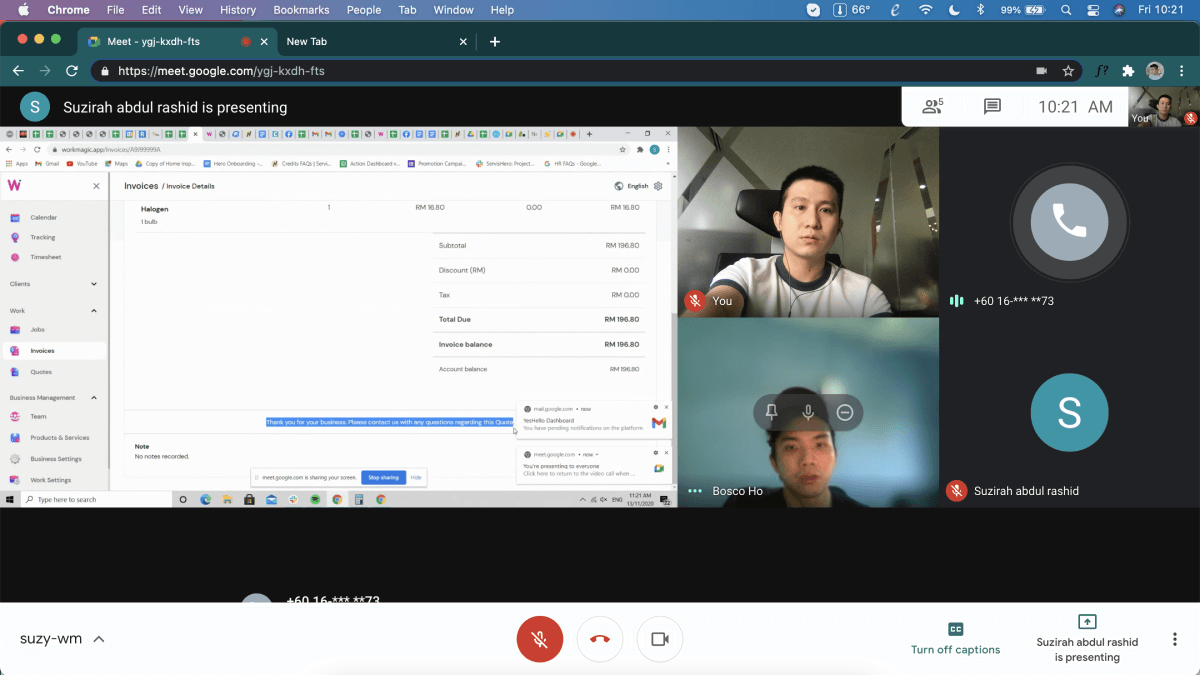Click Stop sharing in the screen share bar
This screenshot has height=676, width=1201.
(x=384, y=477)
